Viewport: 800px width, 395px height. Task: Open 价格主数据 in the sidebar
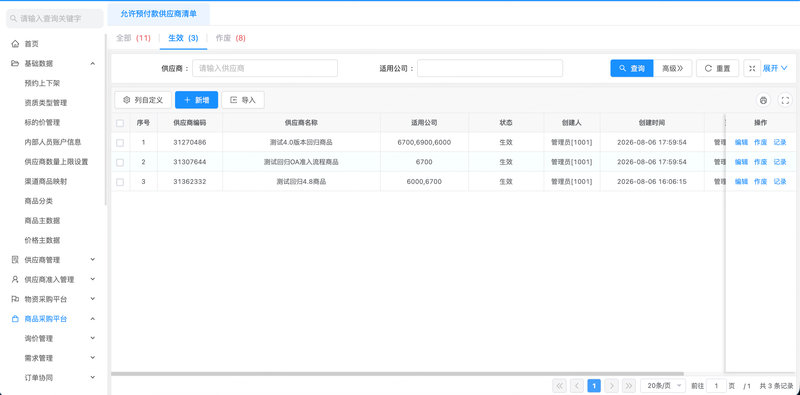click(x=42, y=240)
